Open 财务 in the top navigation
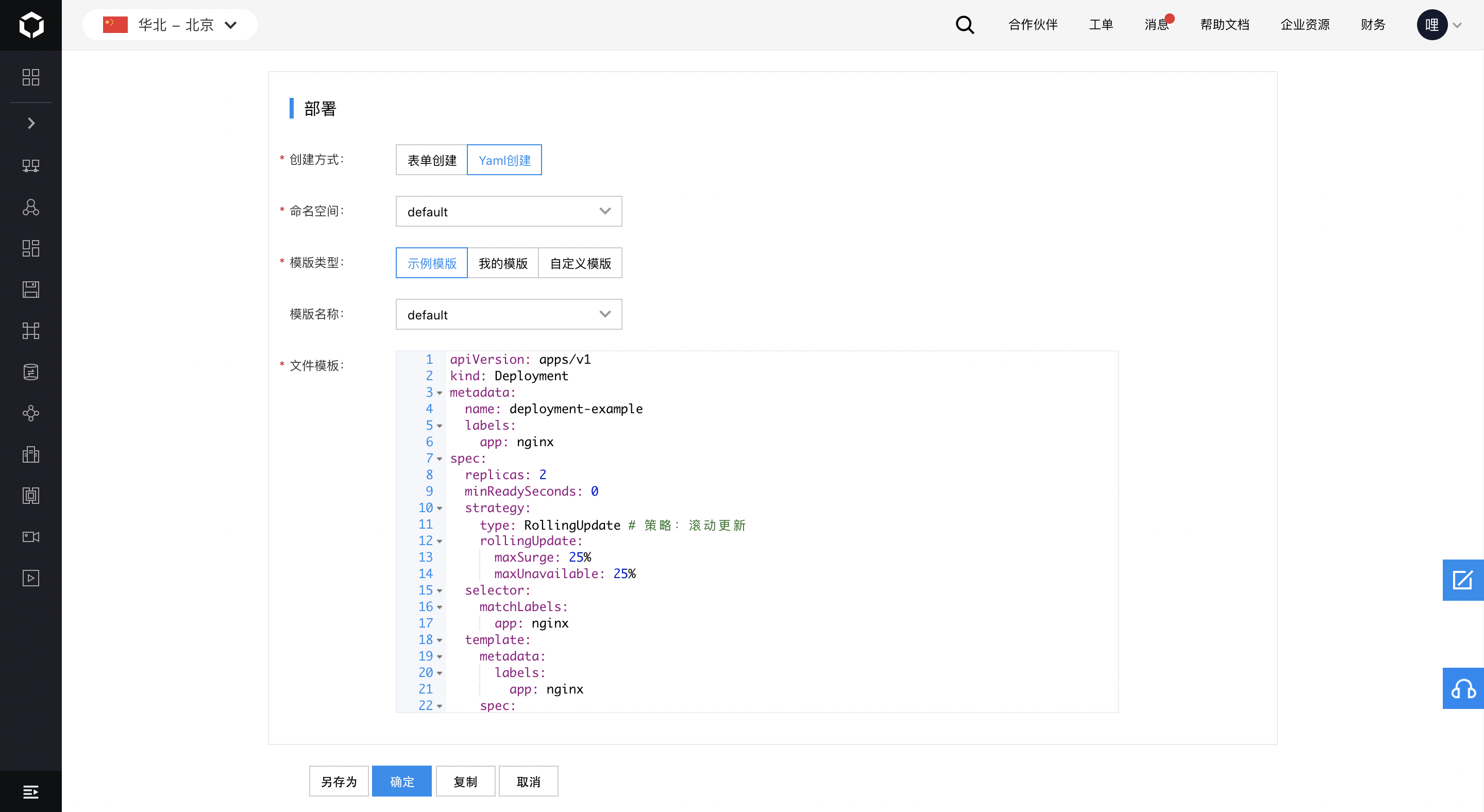The height and width of the screenshot is (812, 1484). coord(1373,25)
